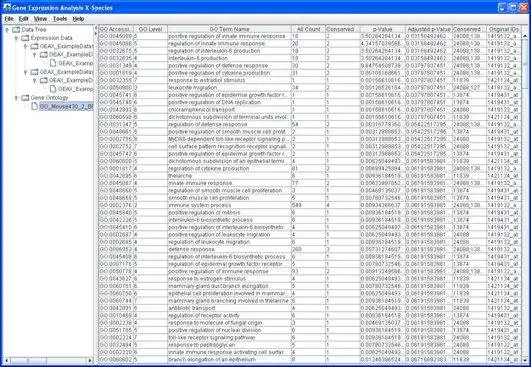Open the Help menu

point(78,19)
